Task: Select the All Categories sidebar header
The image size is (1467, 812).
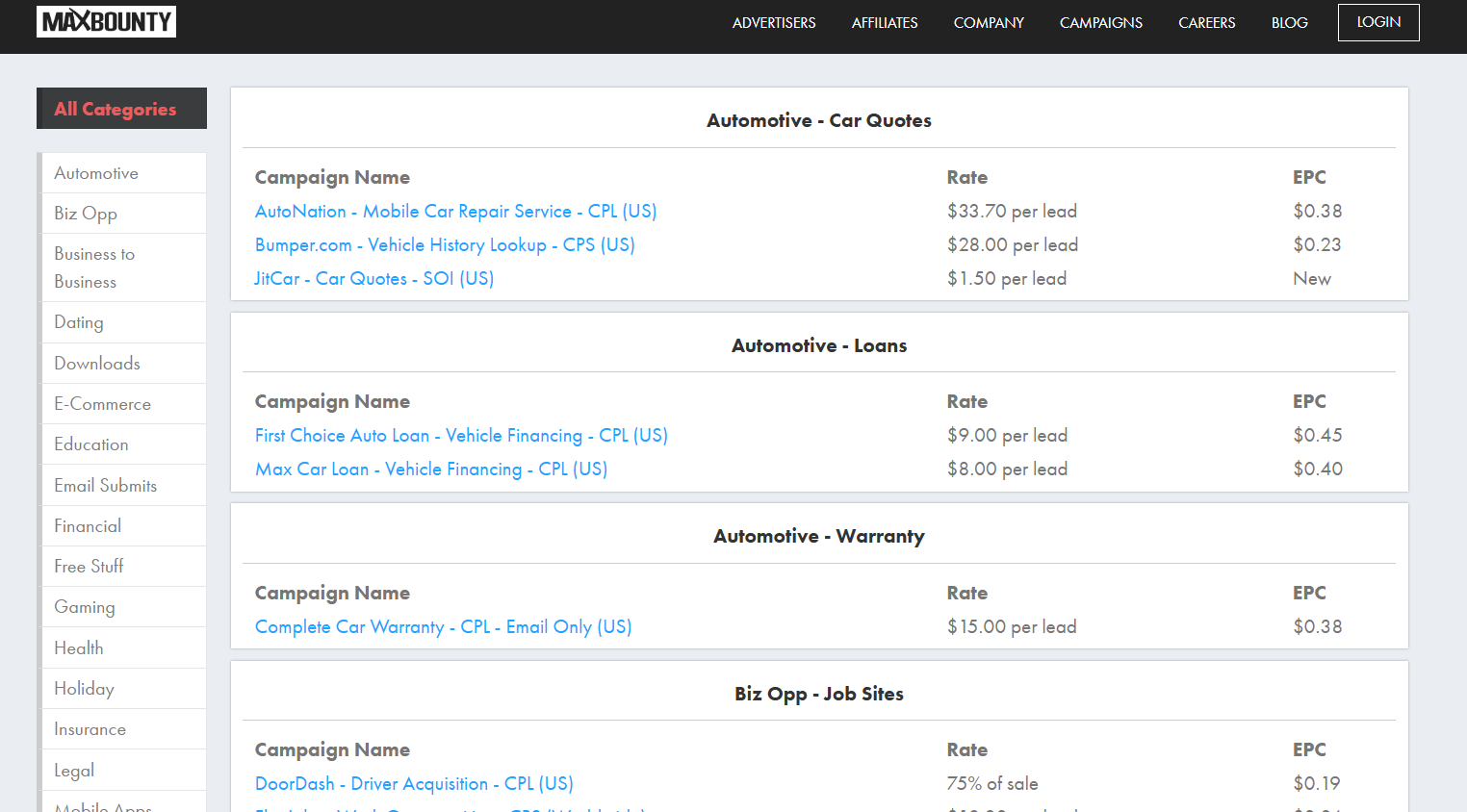Action: 121,109
